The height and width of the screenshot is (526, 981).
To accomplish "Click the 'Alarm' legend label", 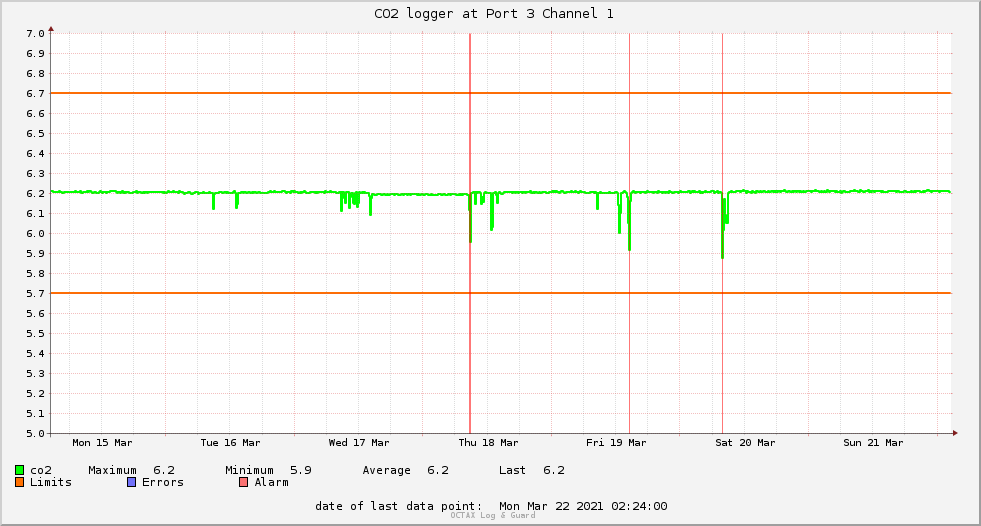I will click(x=272, y=482).
